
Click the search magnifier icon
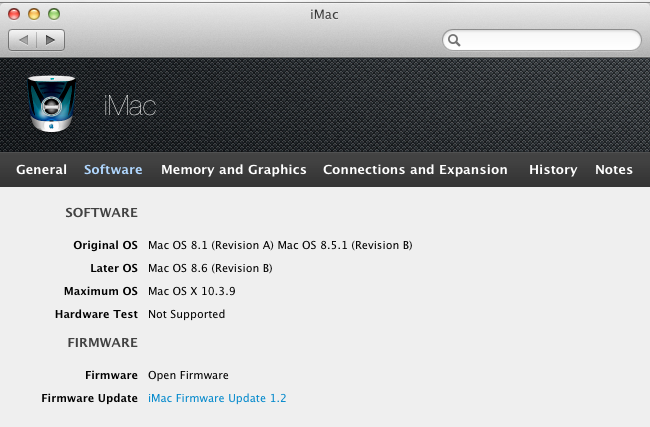tap(454, 40)
